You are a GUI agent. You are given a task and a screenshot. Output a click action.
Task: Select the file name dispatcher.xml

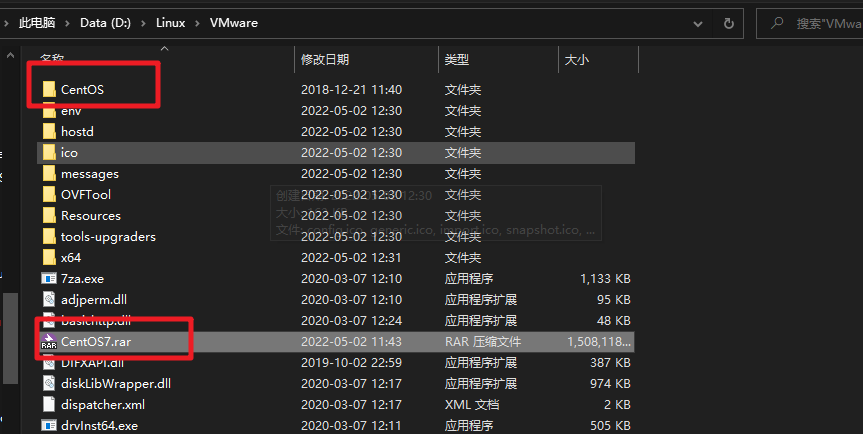tap(102, 404)
